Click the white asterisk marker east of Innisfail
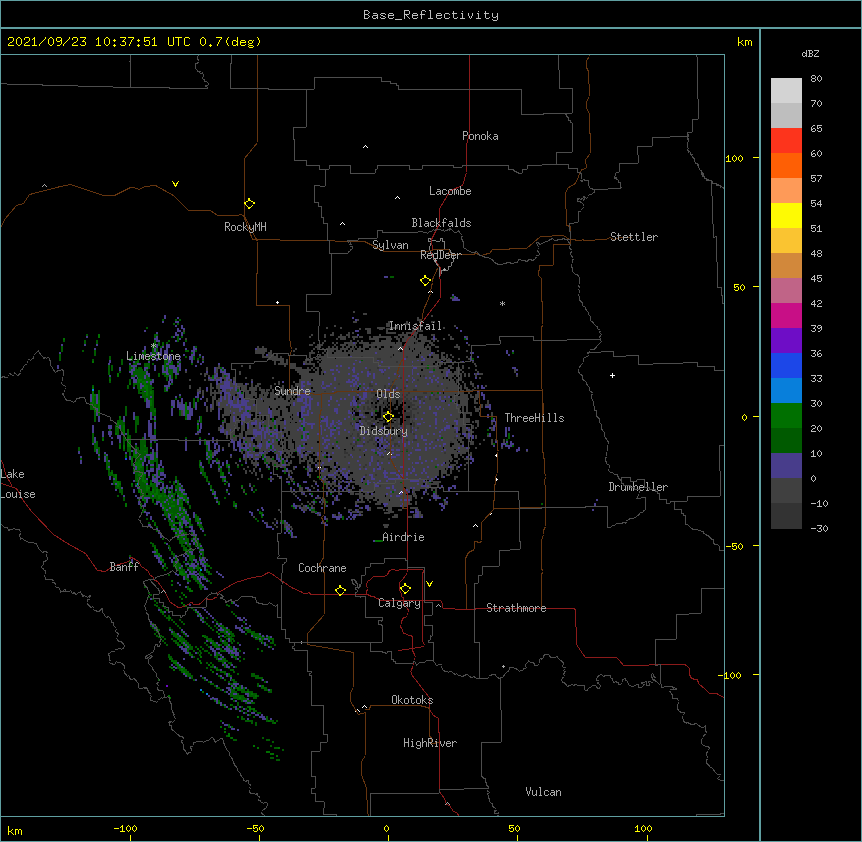 point(502,303)
